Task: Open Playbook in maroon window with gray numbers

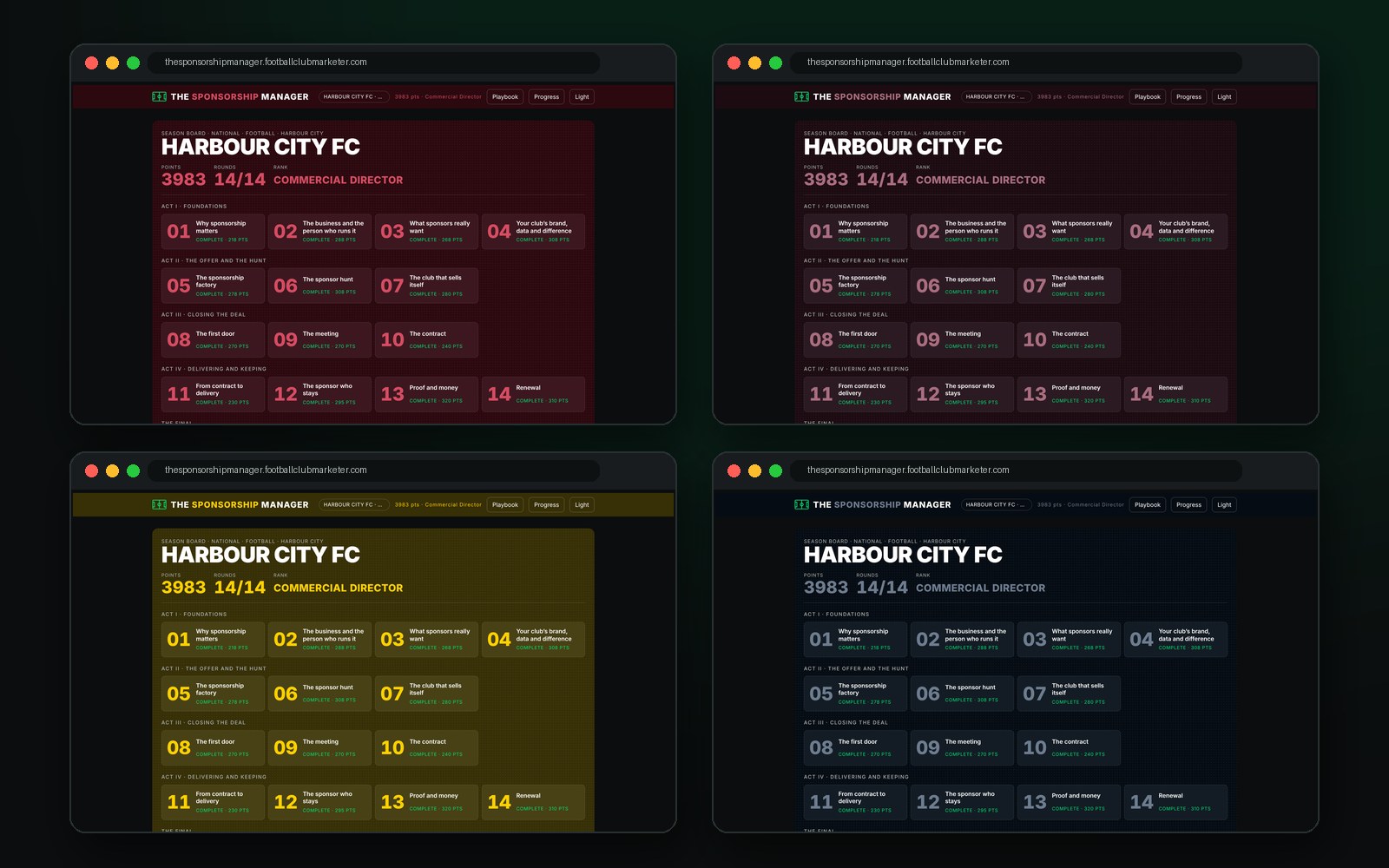Action: coord(1148,96)
